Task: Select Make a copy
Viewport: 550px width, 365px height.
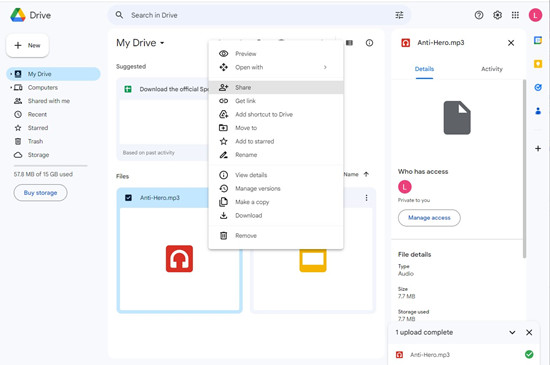Action: click(x=276, y=202)
